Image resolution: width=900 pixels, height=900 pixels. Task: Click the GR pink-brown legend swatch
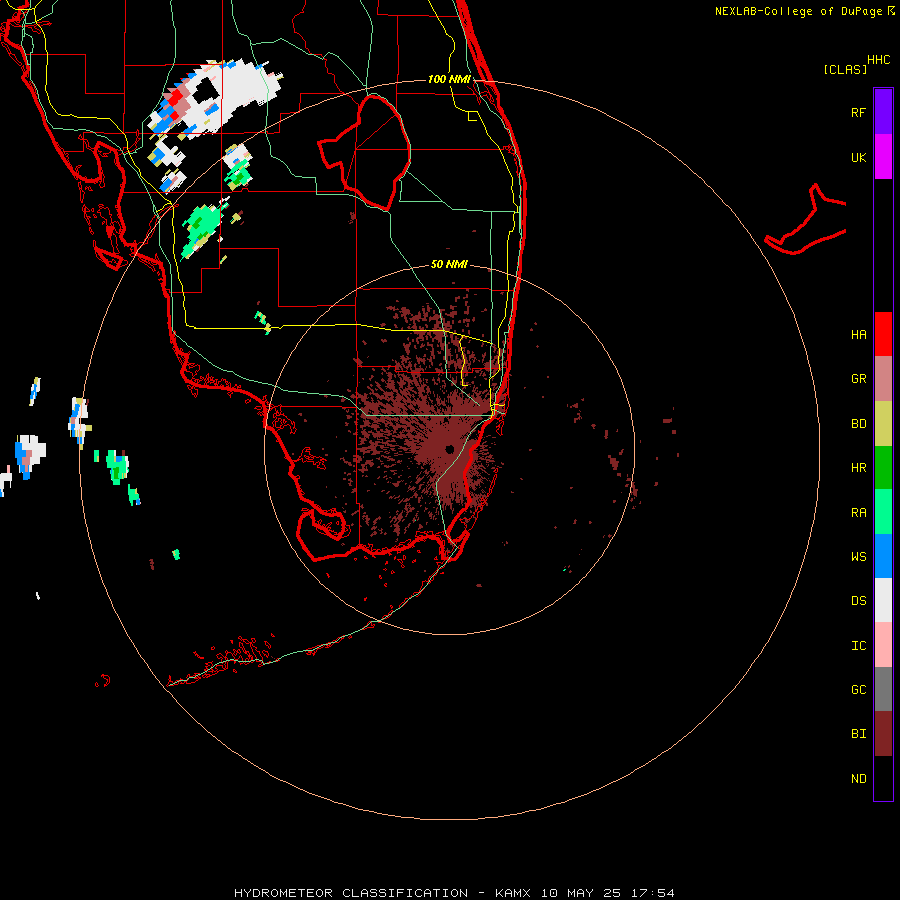pos(883,379)
